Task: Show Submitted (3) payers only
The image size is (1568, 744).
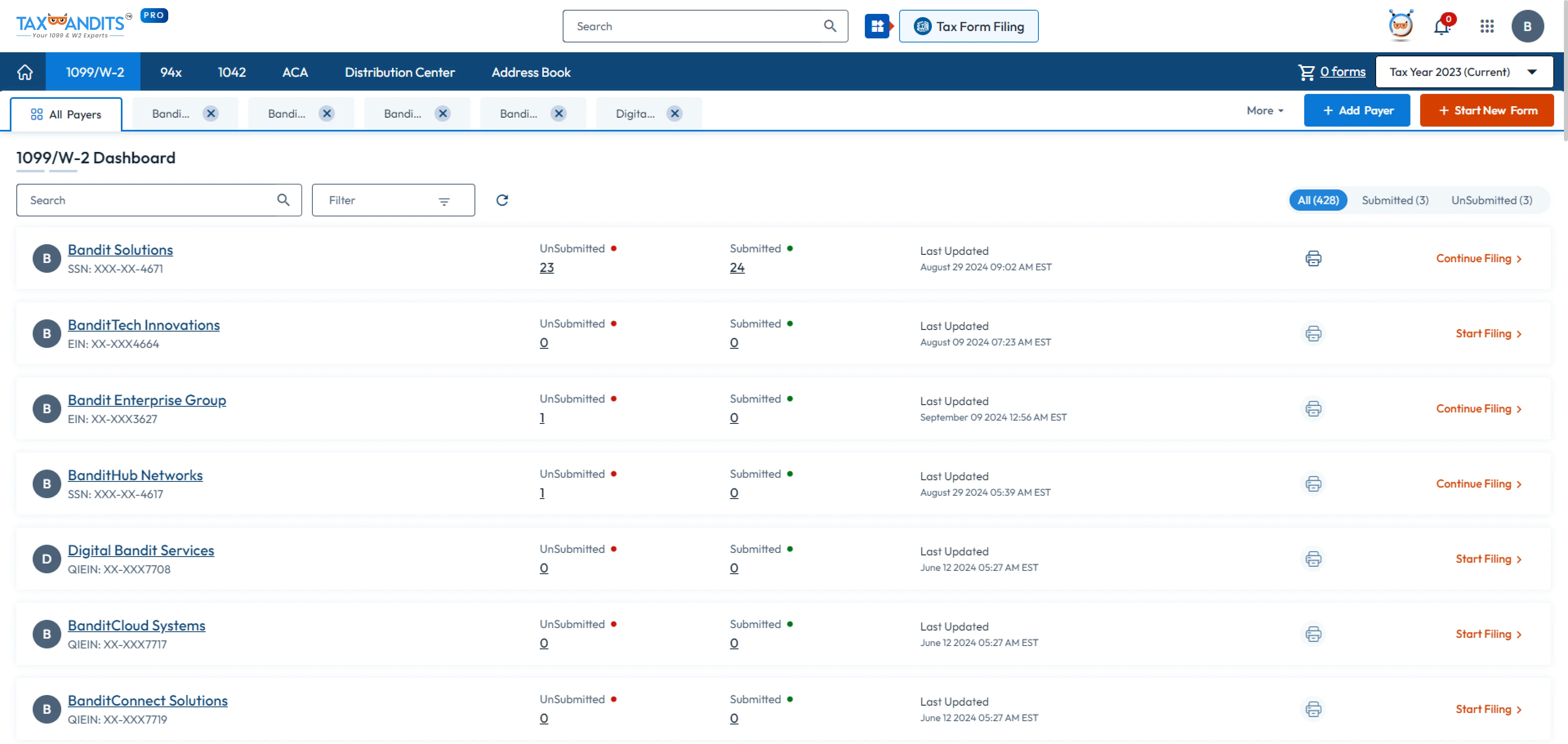Action: [x=1394, y=200]
